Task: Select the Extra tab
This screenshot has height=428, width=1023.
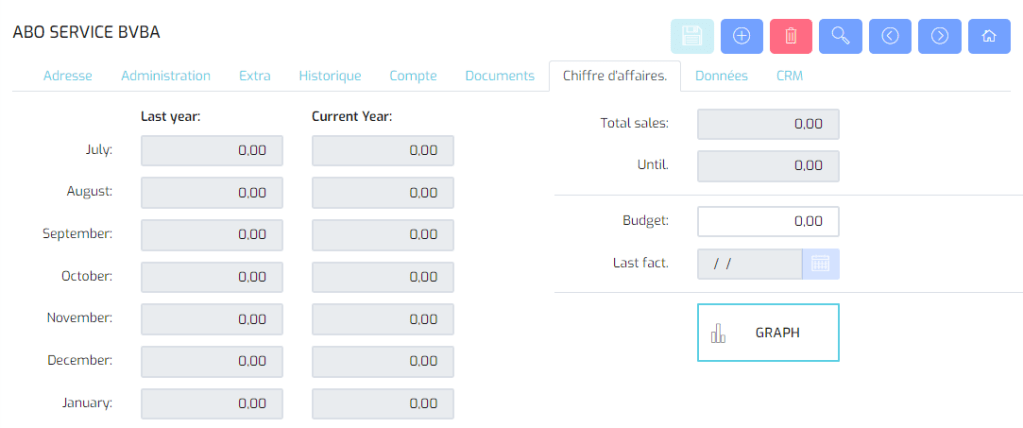Action: pos(254,76)
